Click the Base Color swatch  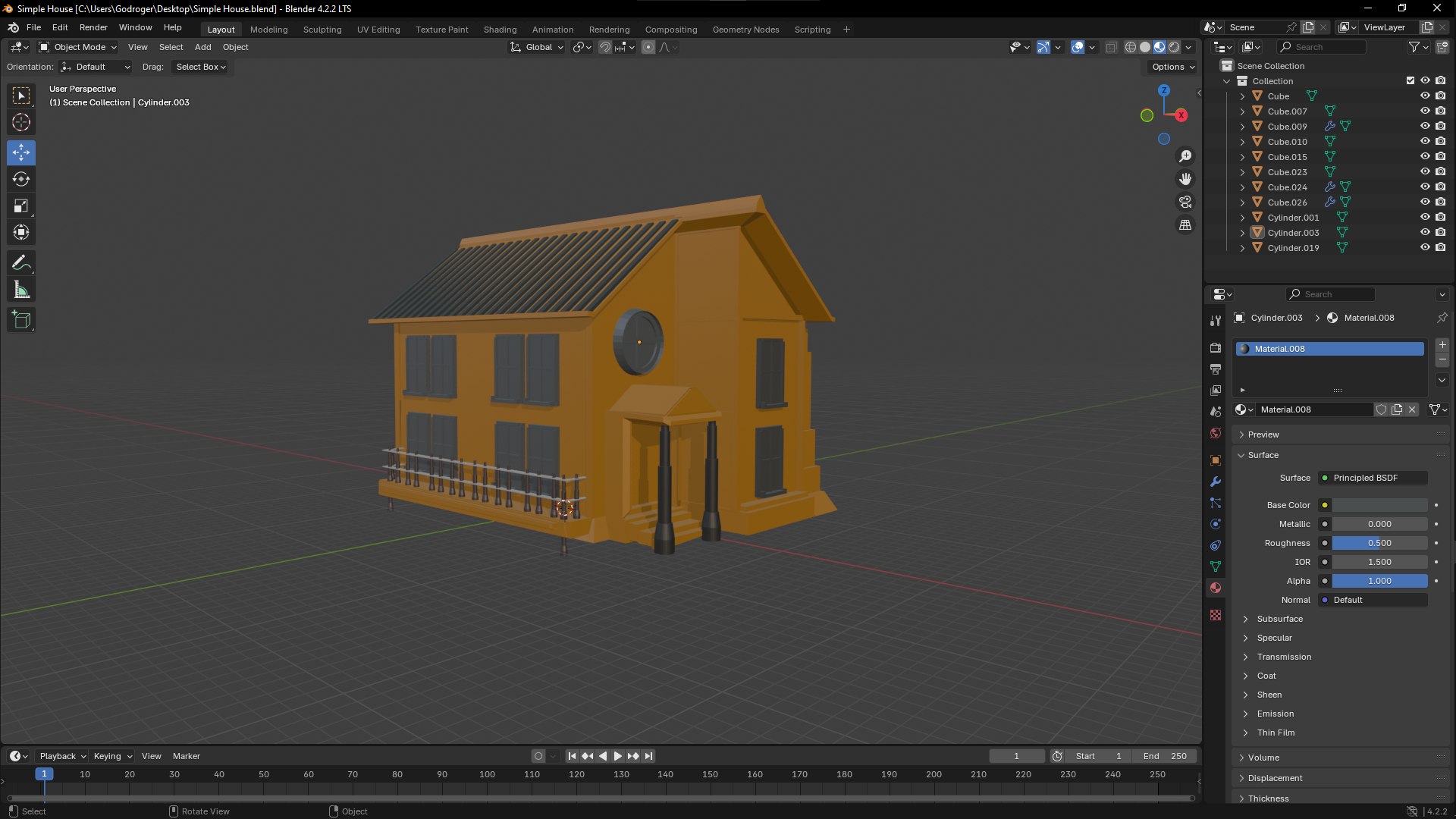pos(1379,505)
